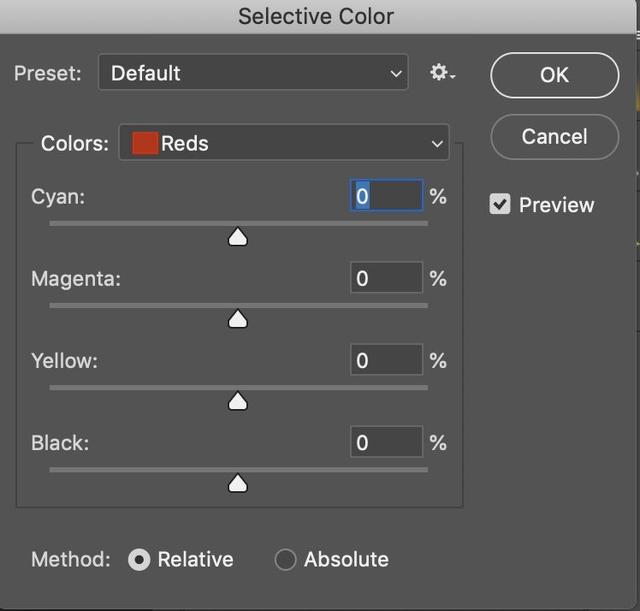This screenshot has height=611, width=640.
Task: Click the chevron of the Colors dropdown
Action: point(437,144)
